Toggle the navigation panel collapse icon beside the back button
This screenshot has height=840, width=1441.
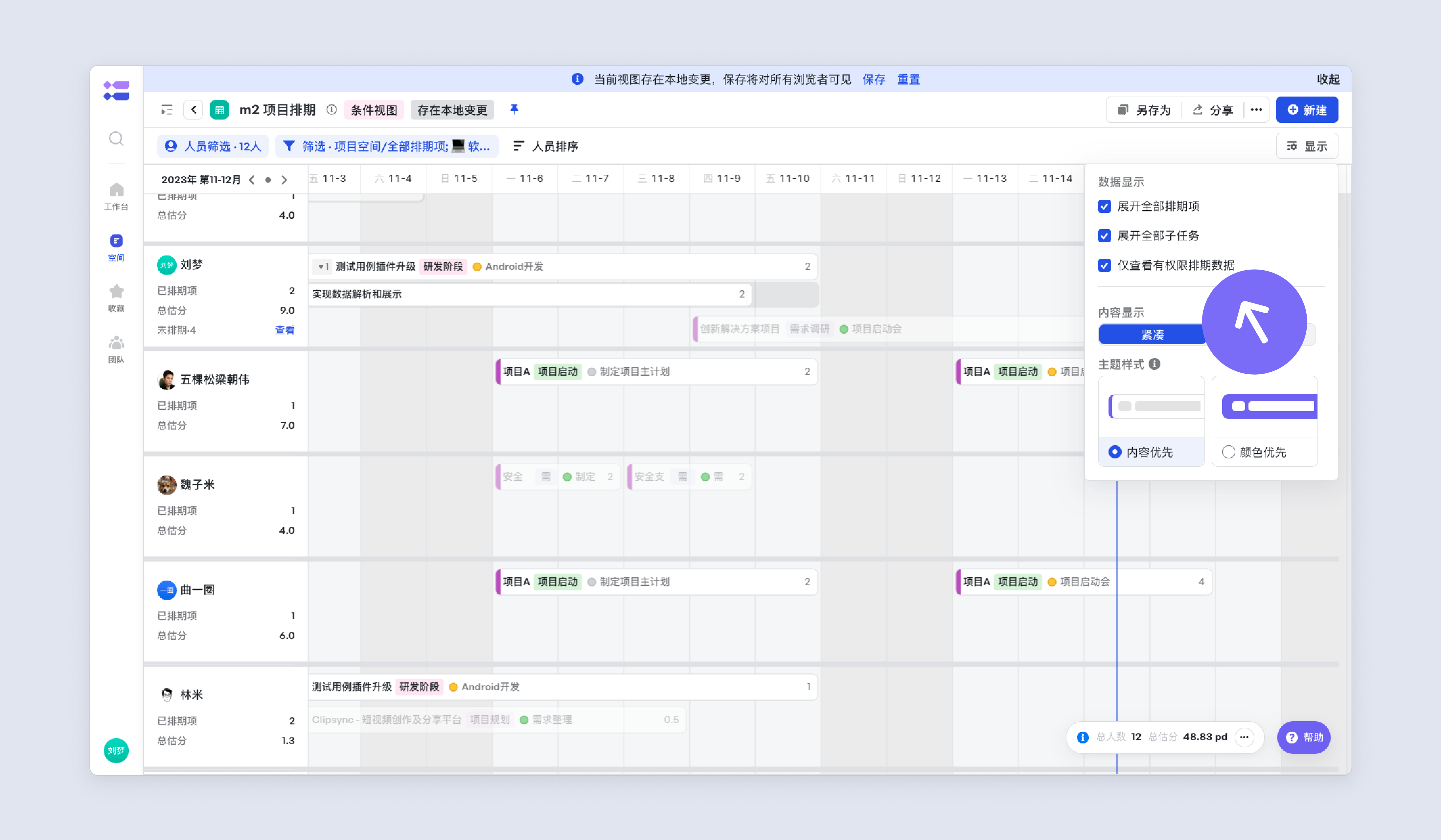coord(167,110)
